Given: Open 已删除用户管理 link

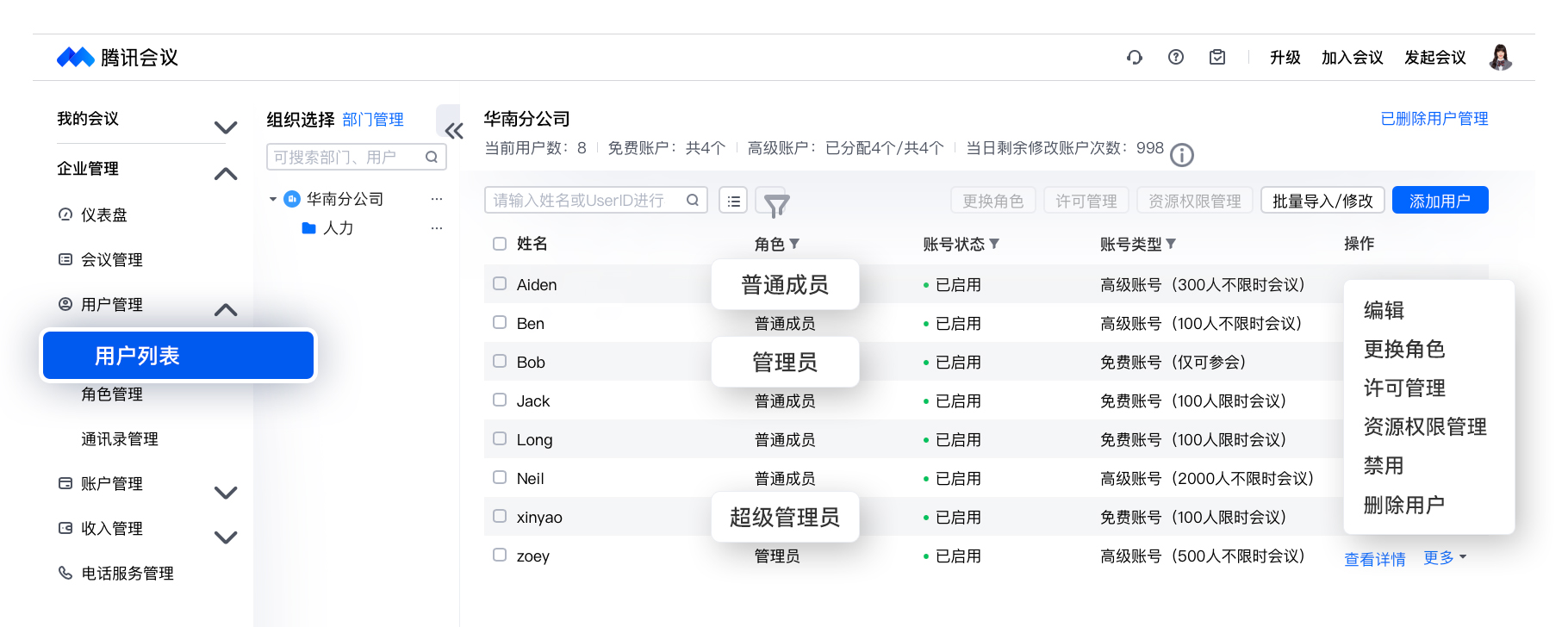Looking at the screenshot, I should (1434, 119).
